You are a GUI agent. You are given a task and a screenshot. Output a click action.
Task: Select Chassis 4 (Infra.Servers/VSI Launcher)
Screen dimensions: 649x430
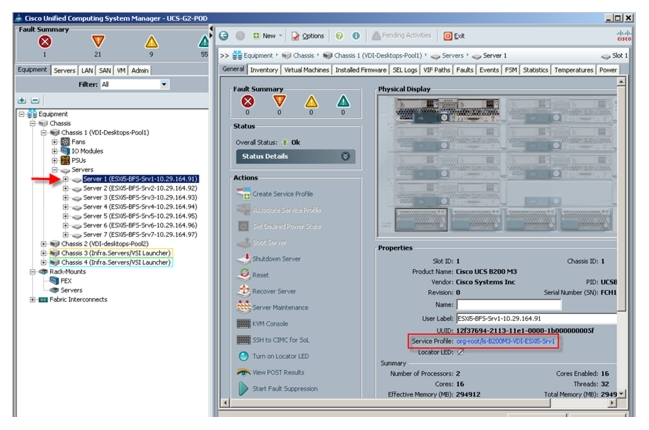pos(115,262)
